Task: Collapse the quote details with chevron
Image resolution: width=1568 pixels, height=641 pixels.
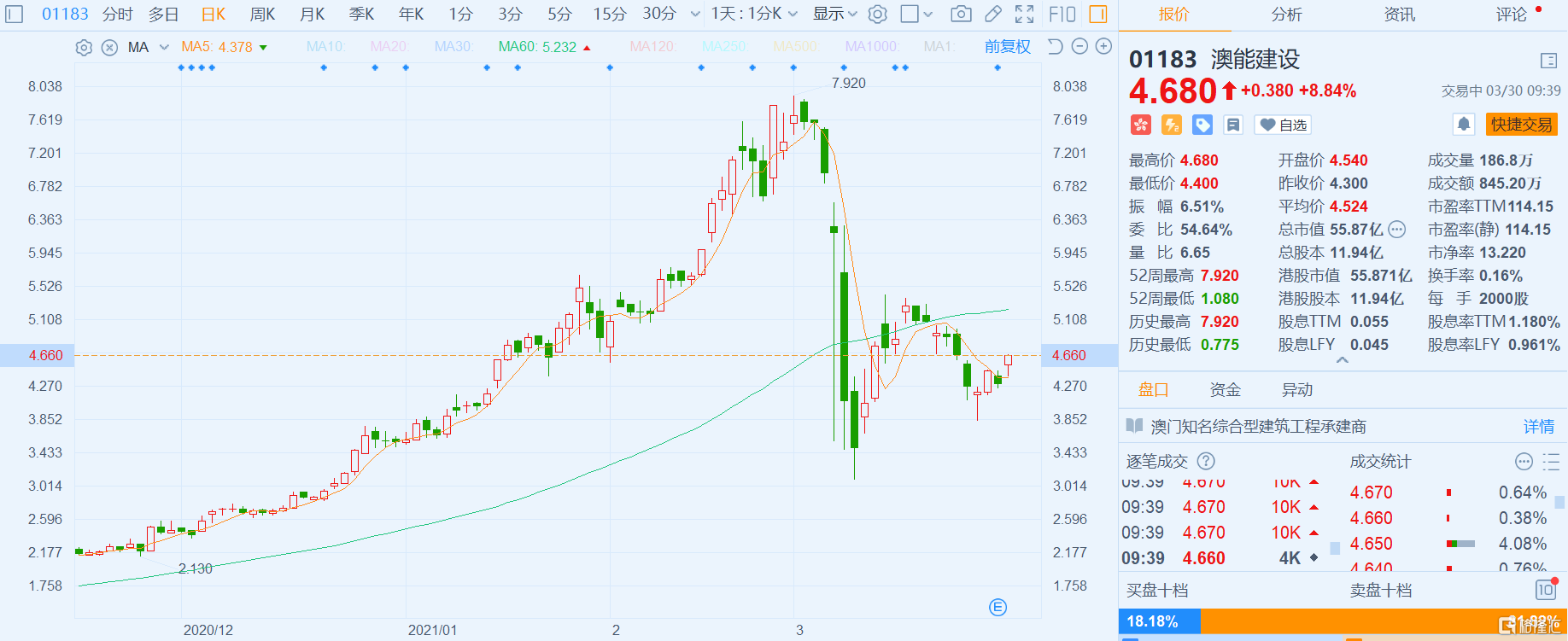Action: [1343, 361]
